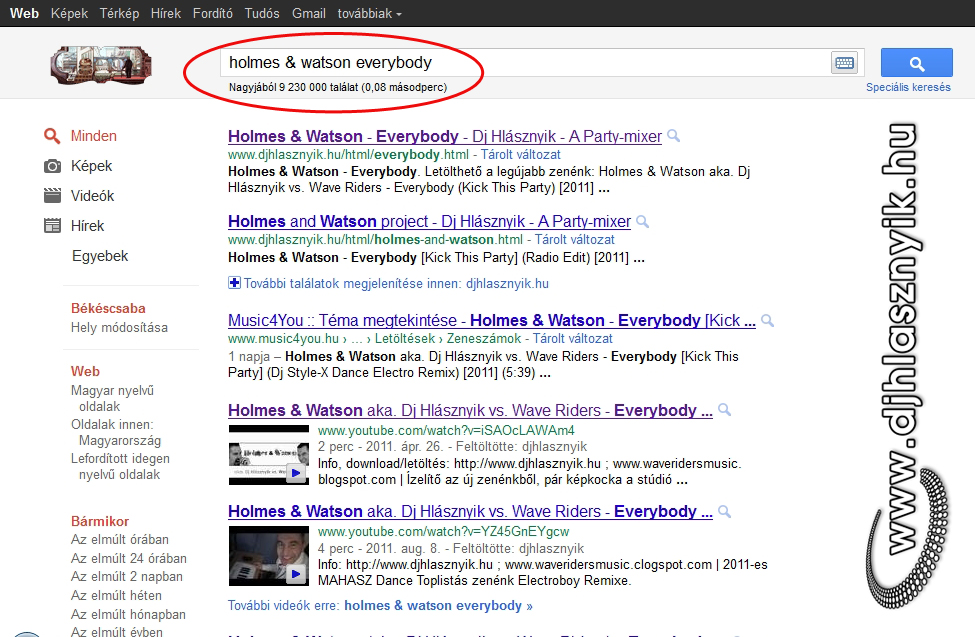Filter by Magyar nyelvű oldalak

[x=113, y=398]
